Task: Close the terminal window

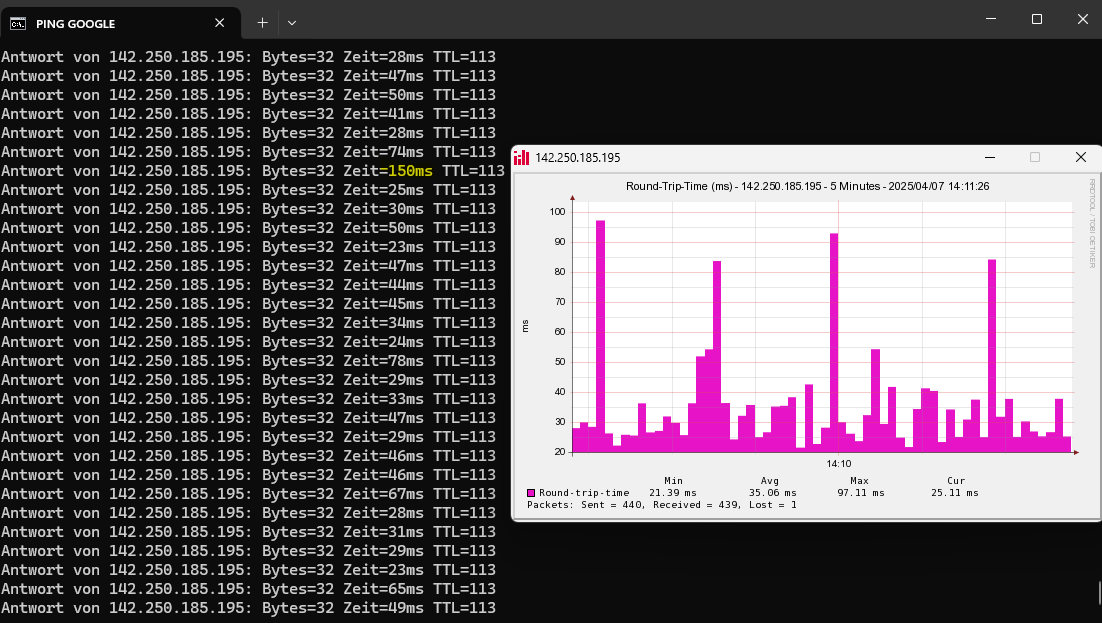Action: click(1082, 19)
